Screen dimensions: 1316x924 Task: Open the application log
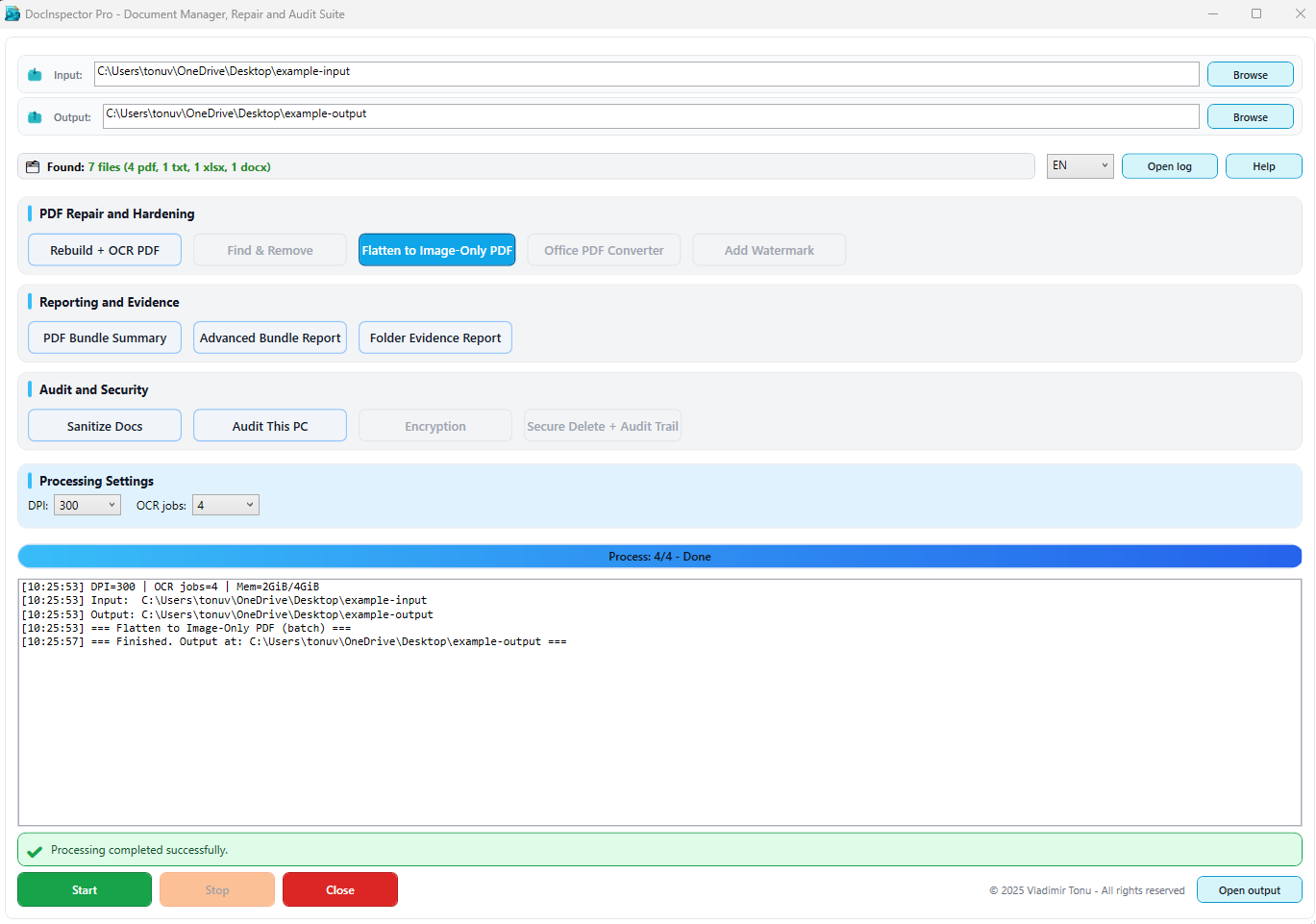click(1169, 165)
